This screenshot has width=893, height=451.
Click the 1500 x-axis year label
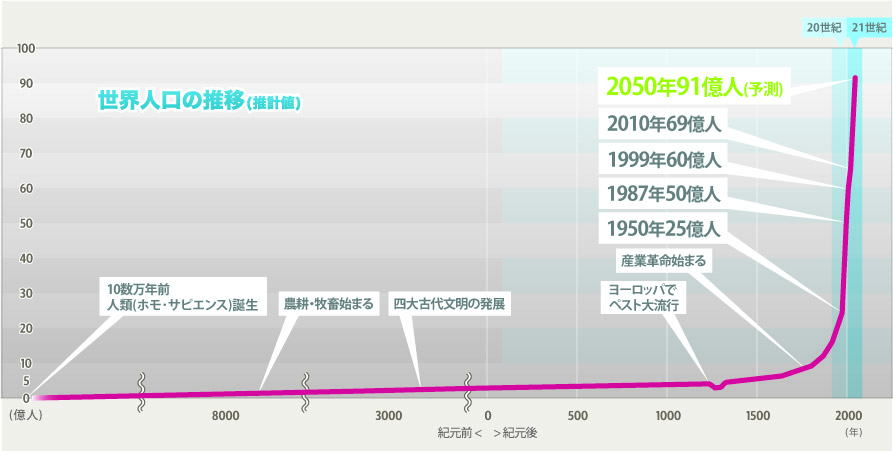(757, 416)
